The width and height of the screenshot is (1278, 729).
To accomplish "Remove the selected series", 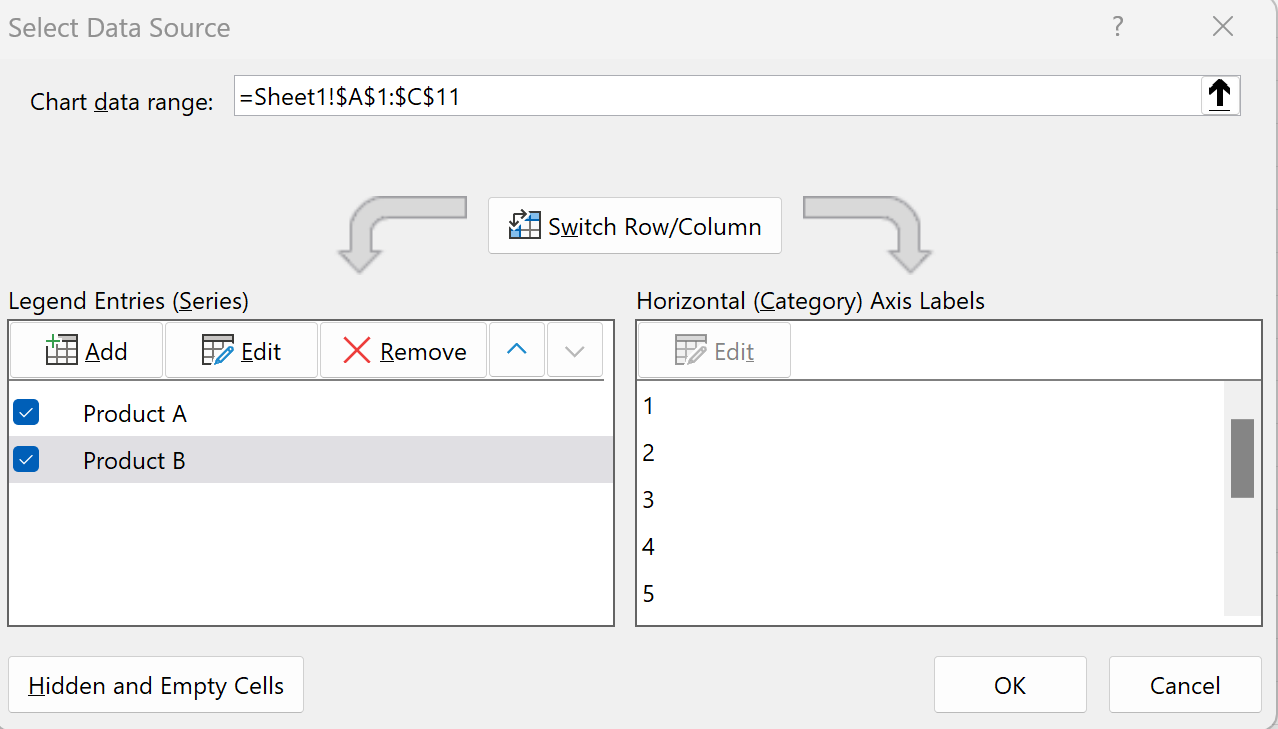I will (403, 351).
